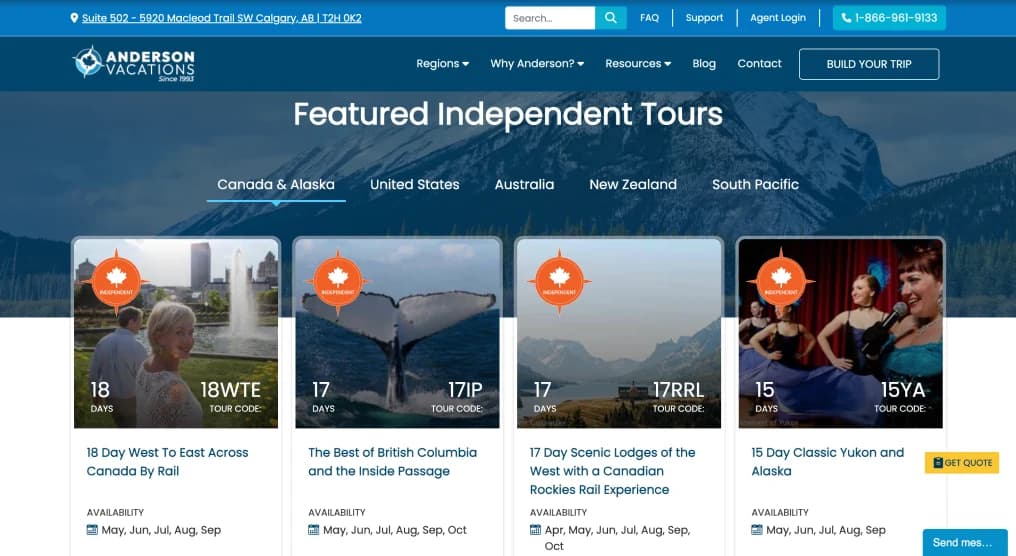Click the search magnifier icon button

click(610, 18)
